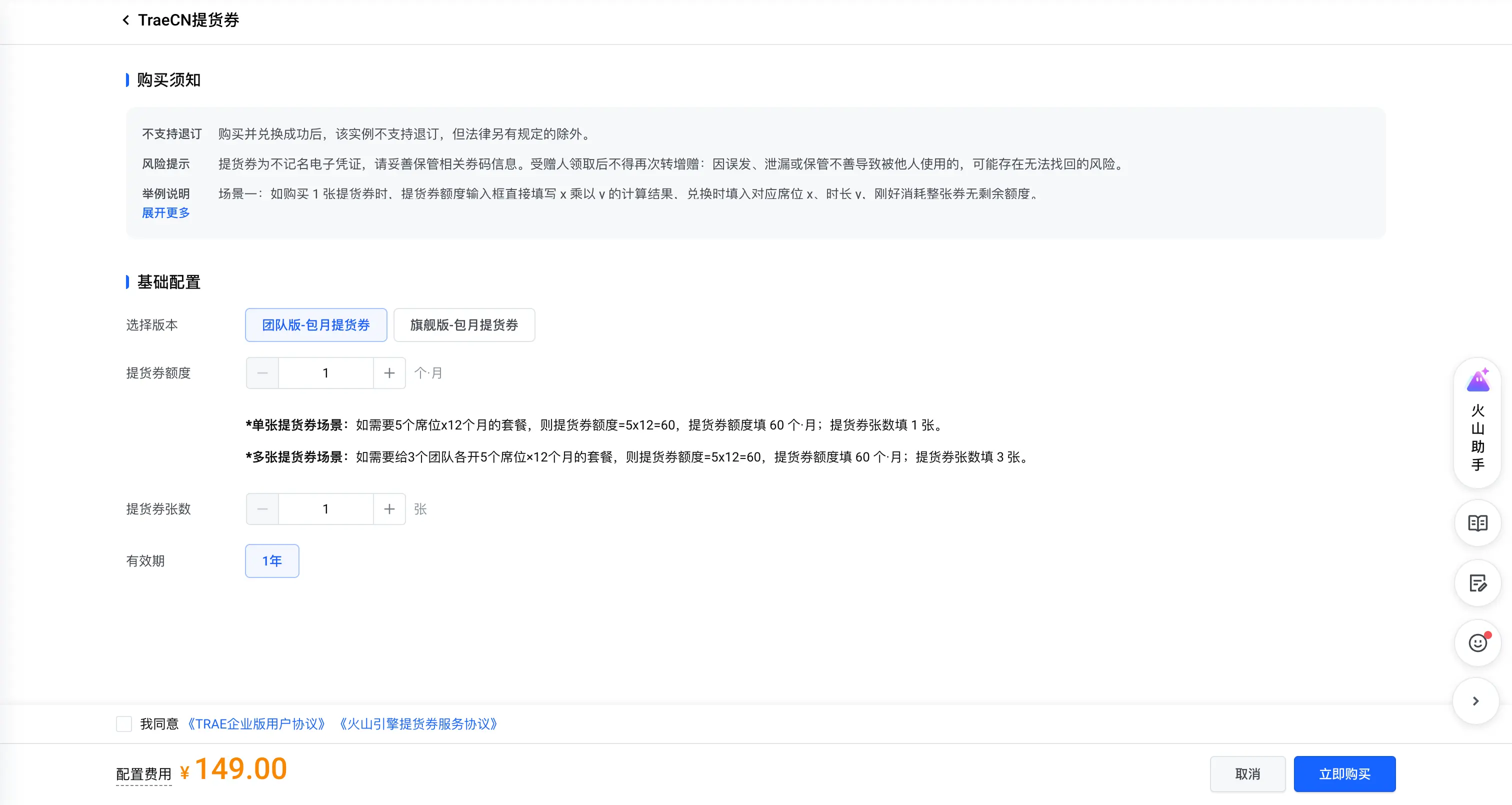
Task: Click the 配置费用 label for details
Action: (x=144, y=774)
